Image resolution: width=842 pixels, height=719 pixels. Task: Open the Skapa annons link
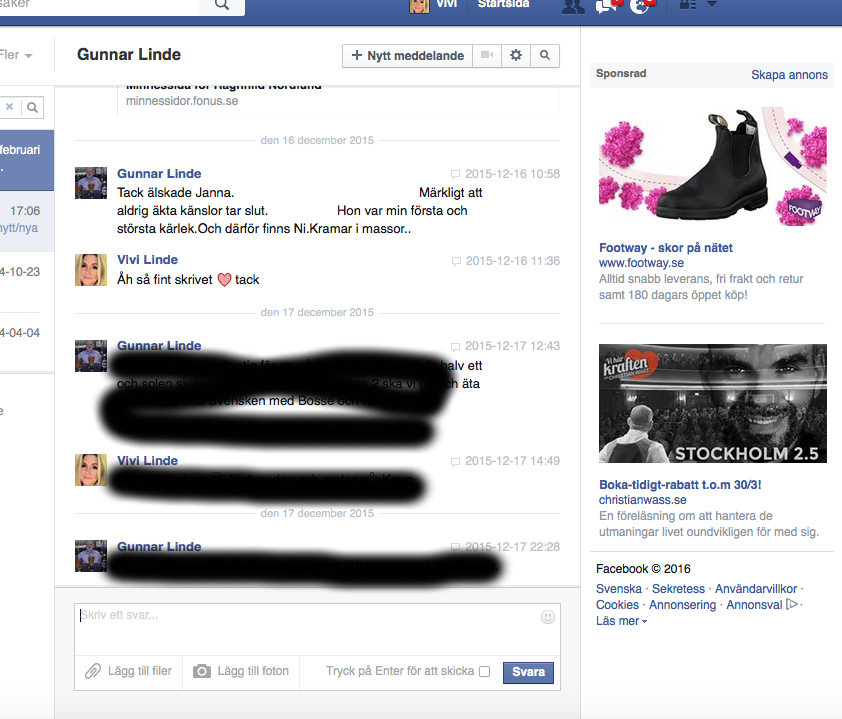789,75
